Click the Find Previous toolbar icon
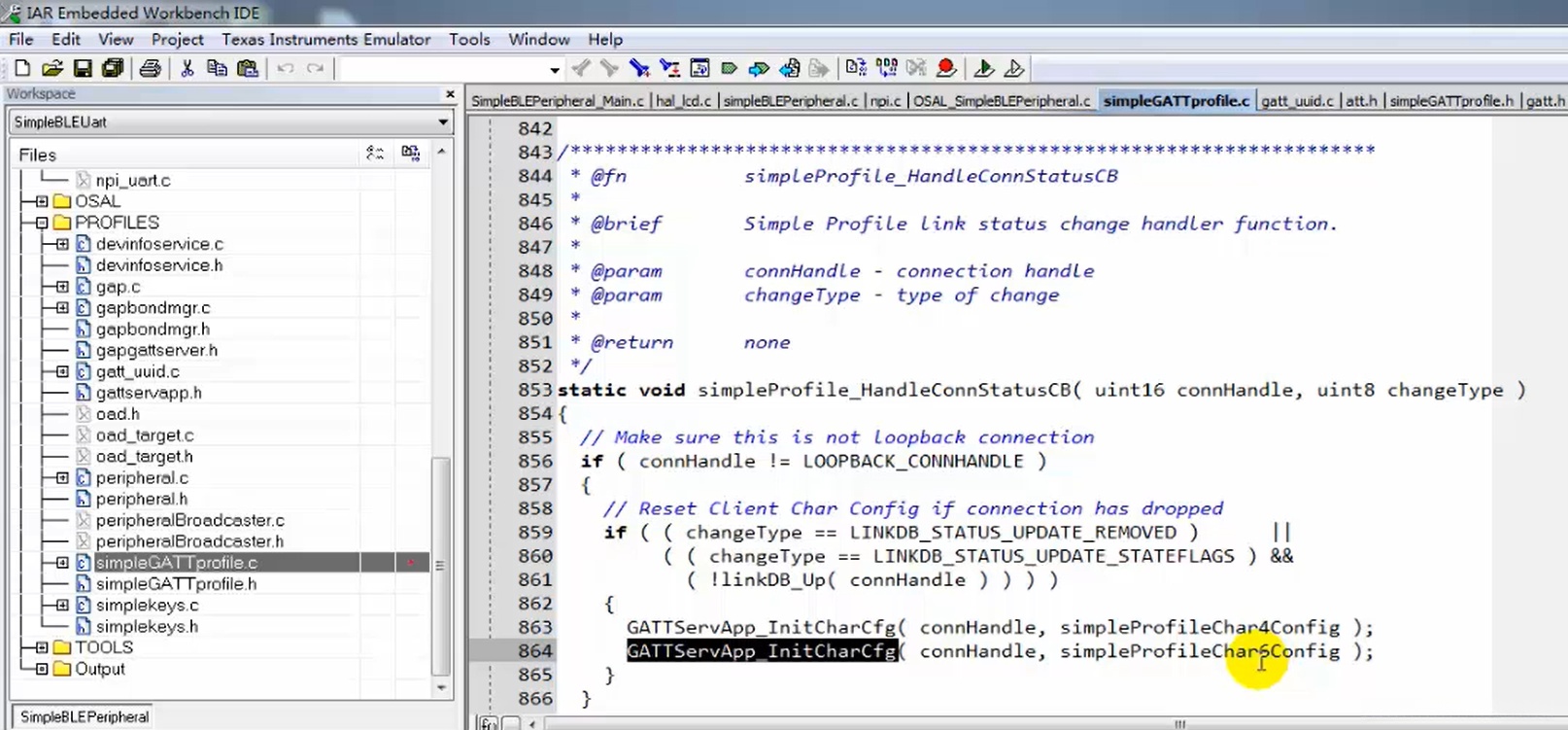The width and height of the screenshot is (1568, 730). point(581,68)
